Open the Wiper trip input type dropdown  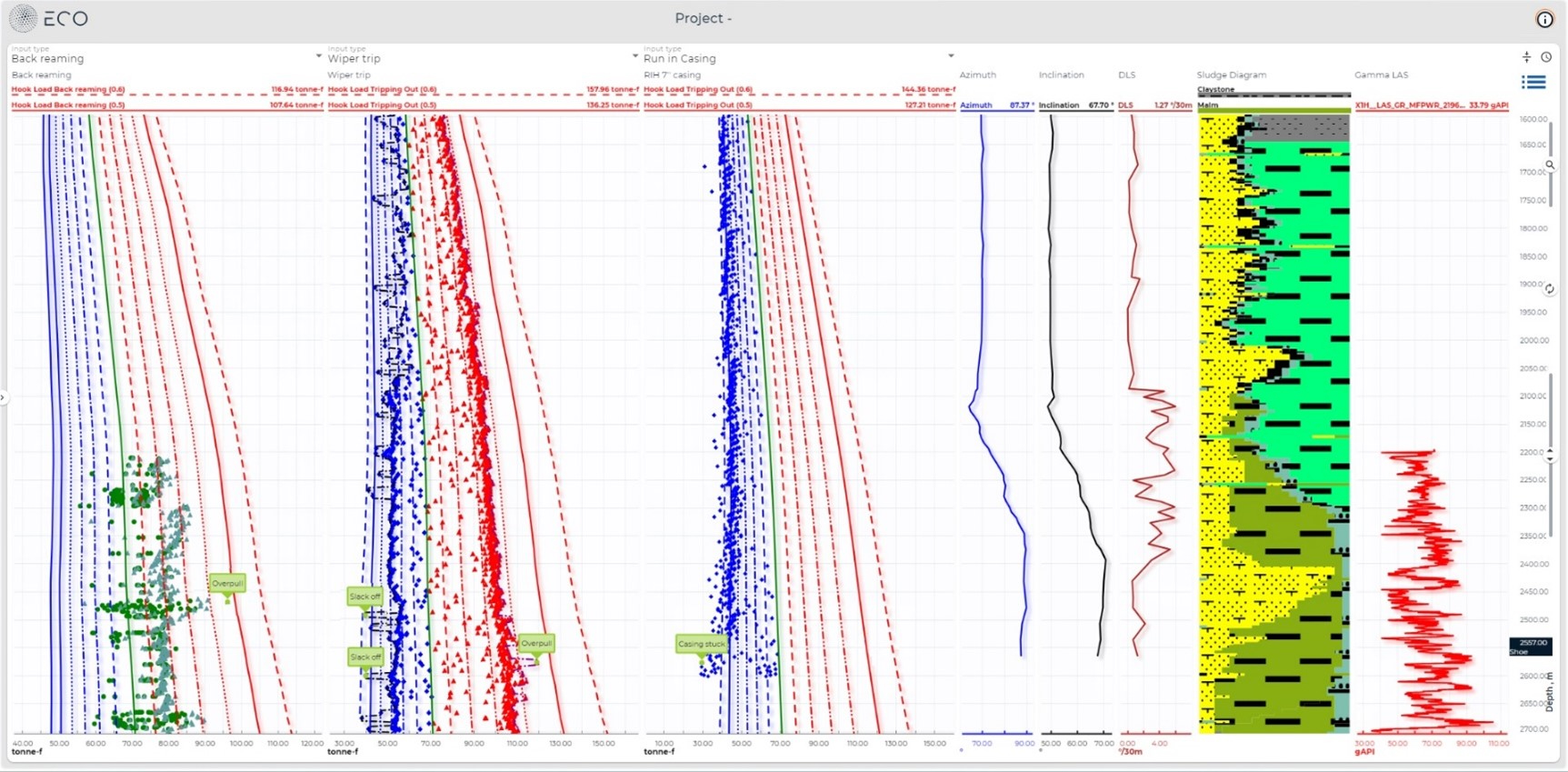point(634,56)
